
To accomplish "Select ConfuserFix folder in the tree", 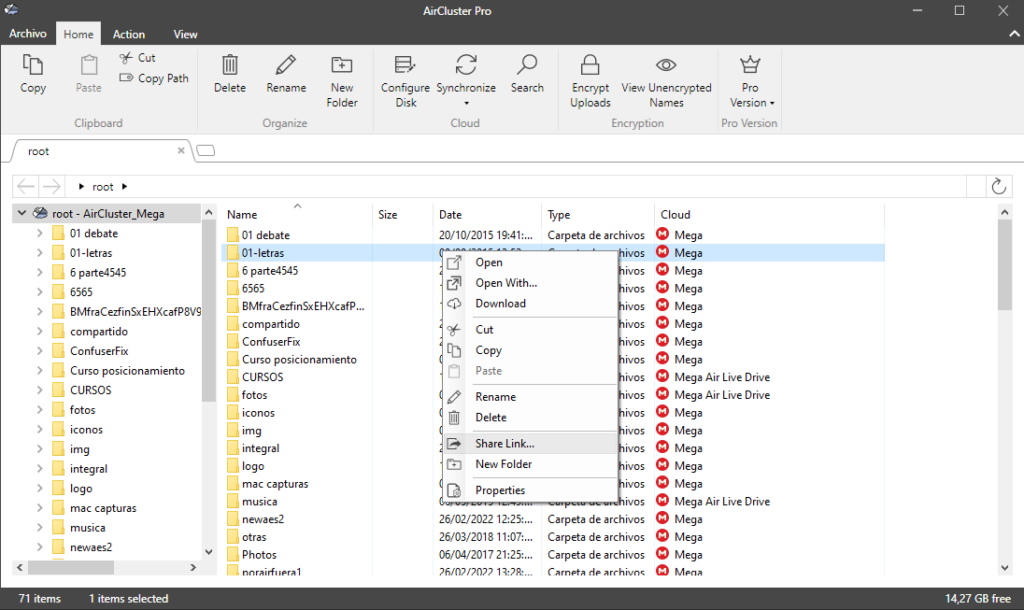I will pos(99,351).
